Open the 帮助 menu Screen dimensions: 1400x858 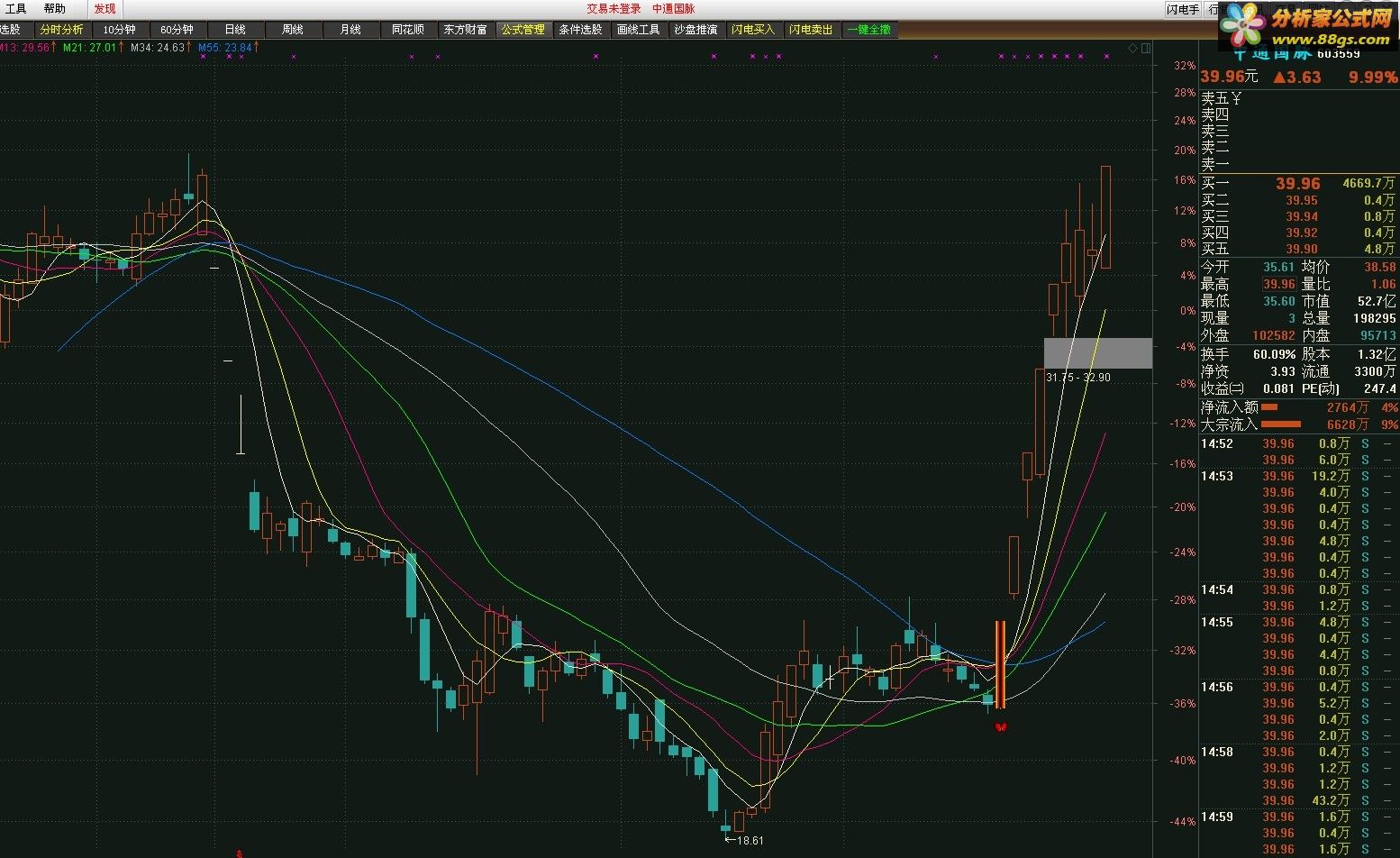55,9
